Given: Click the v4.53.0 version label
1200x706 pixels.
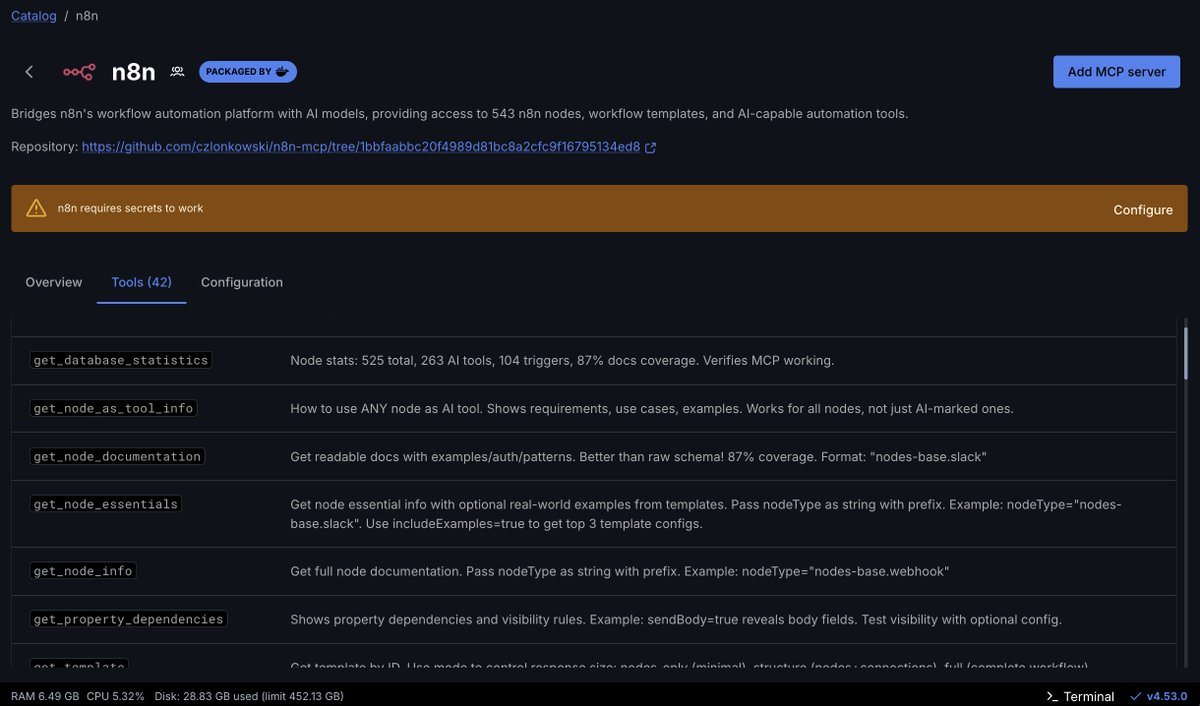Looking at the screenshot, I should [x=1167, y=696].
